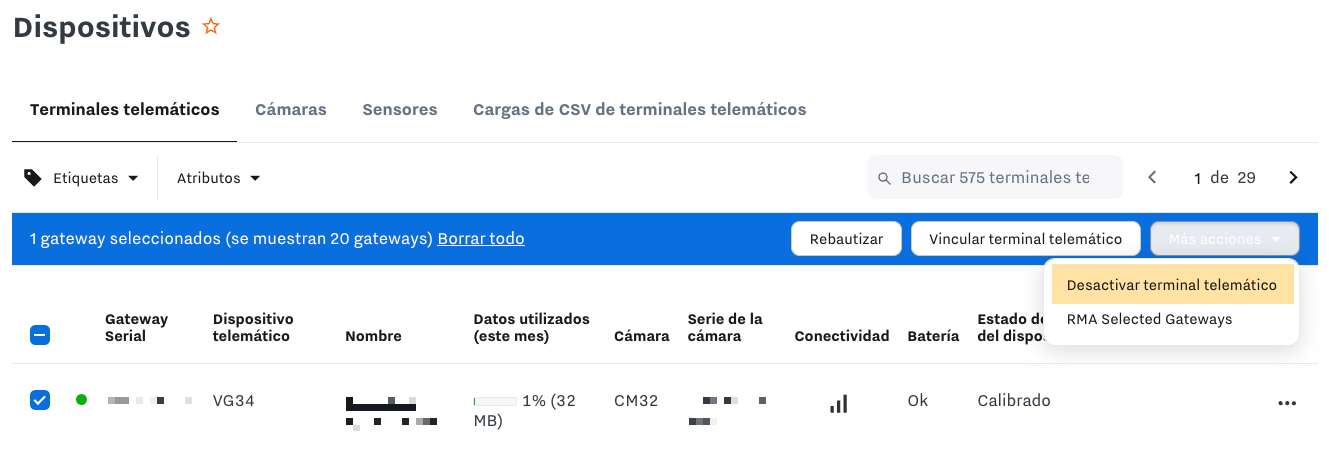1329x449 pixels.
Task: Click the Borrar todo link
Action: point(481,239)
